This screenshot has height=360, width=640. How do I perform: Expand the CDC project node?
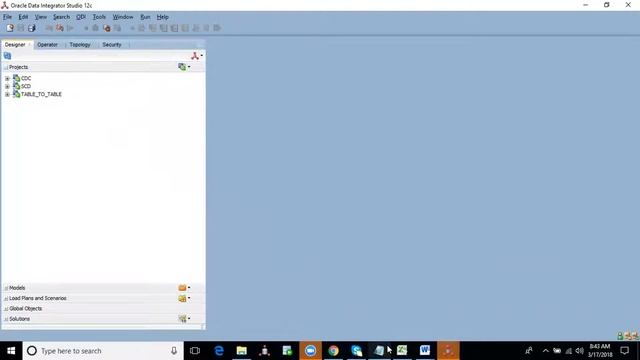click(x=7, y=78)
